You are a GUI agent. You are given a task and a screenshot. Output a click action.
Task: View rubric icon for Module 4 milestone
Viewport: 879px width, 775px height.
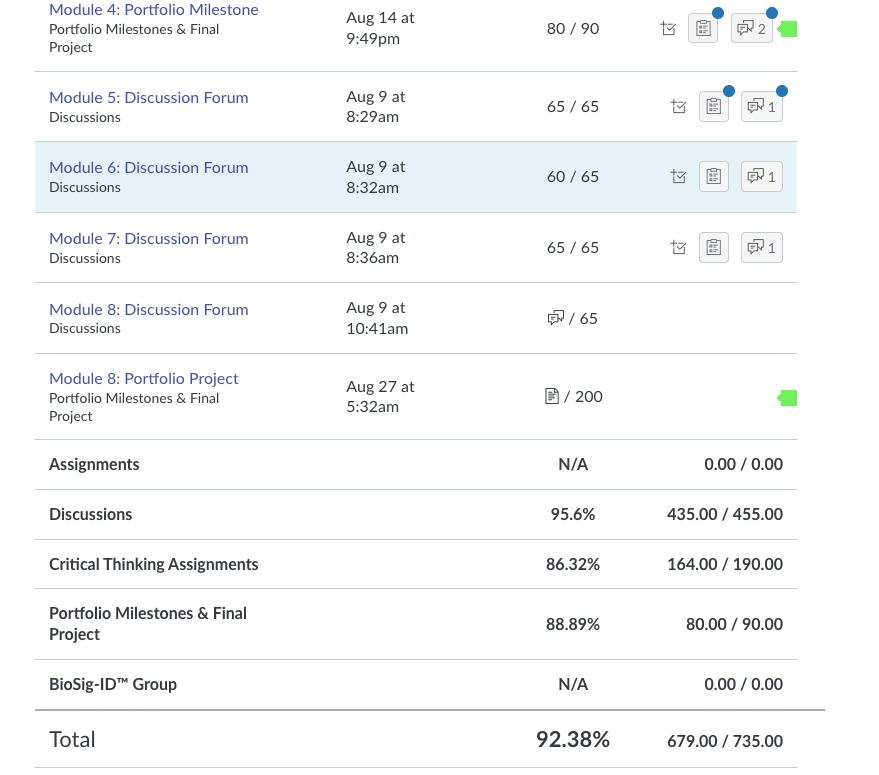(x=703, y=29)
